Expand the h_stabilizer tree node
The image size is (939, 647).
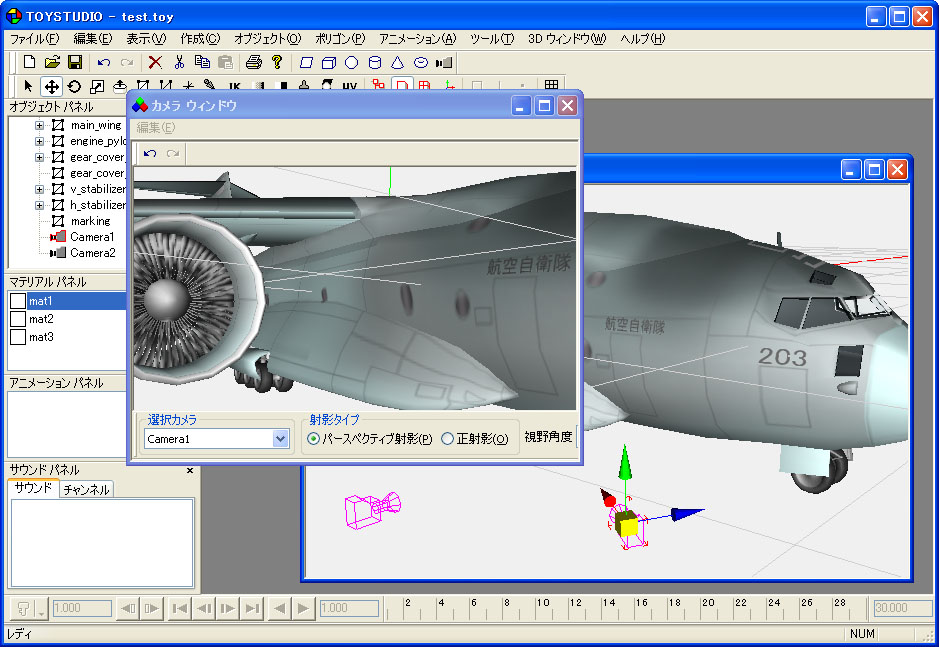coord(39,205)
